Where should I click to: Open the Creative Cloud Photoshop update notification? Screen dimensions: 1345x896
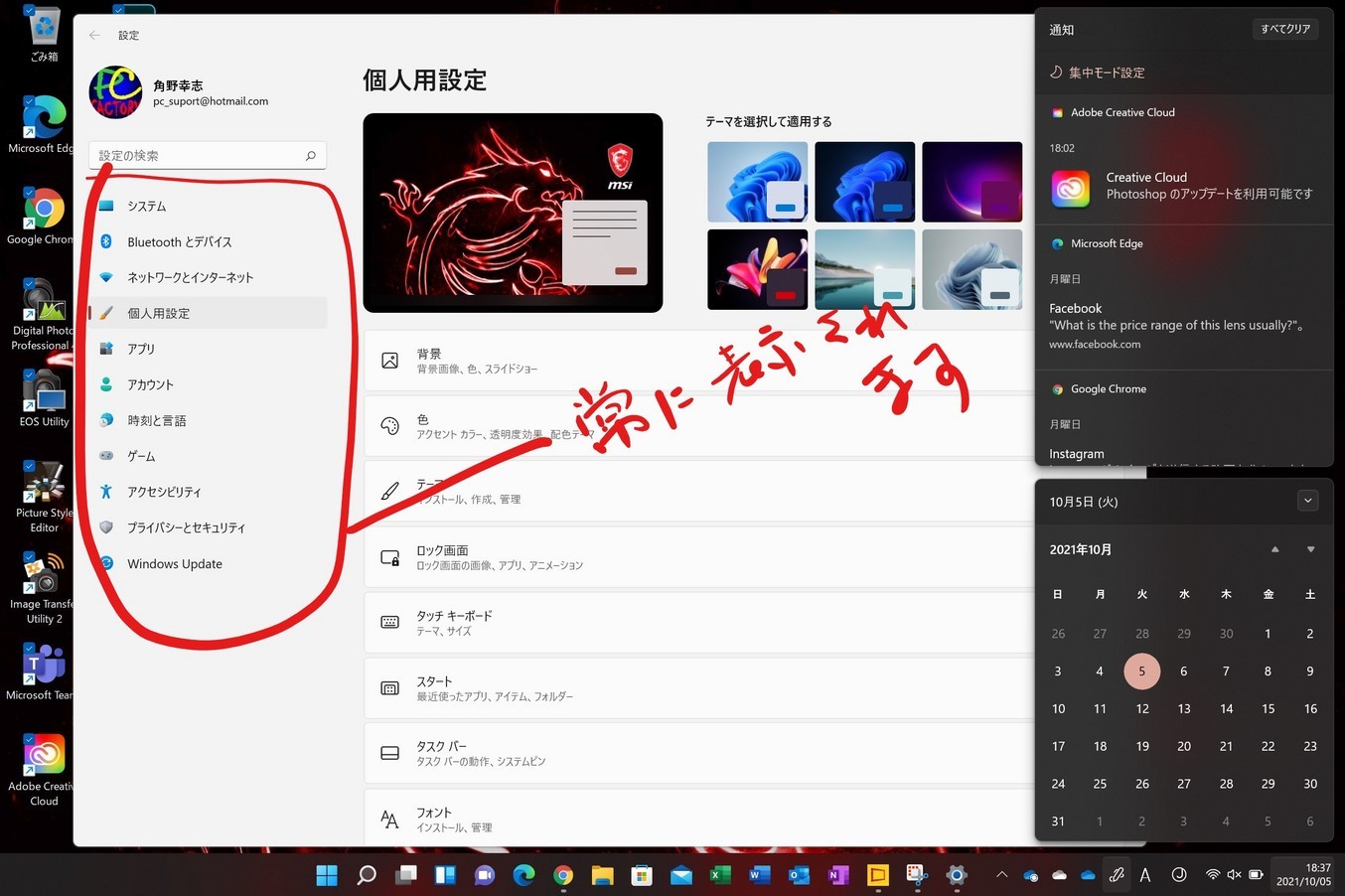(x=1183, y=186)
